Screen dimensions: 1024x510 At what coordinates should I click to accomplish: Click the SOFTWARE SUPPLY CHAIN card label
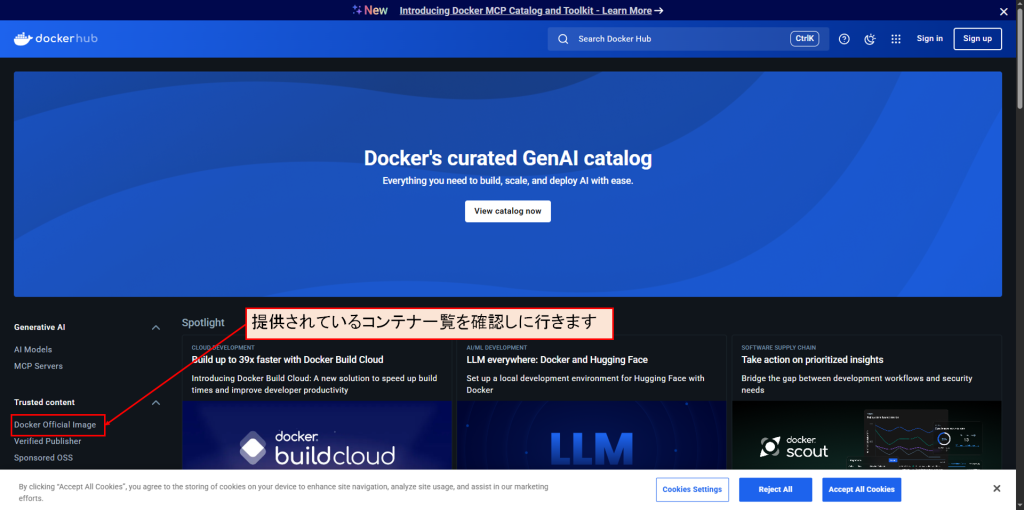(778, 348)
